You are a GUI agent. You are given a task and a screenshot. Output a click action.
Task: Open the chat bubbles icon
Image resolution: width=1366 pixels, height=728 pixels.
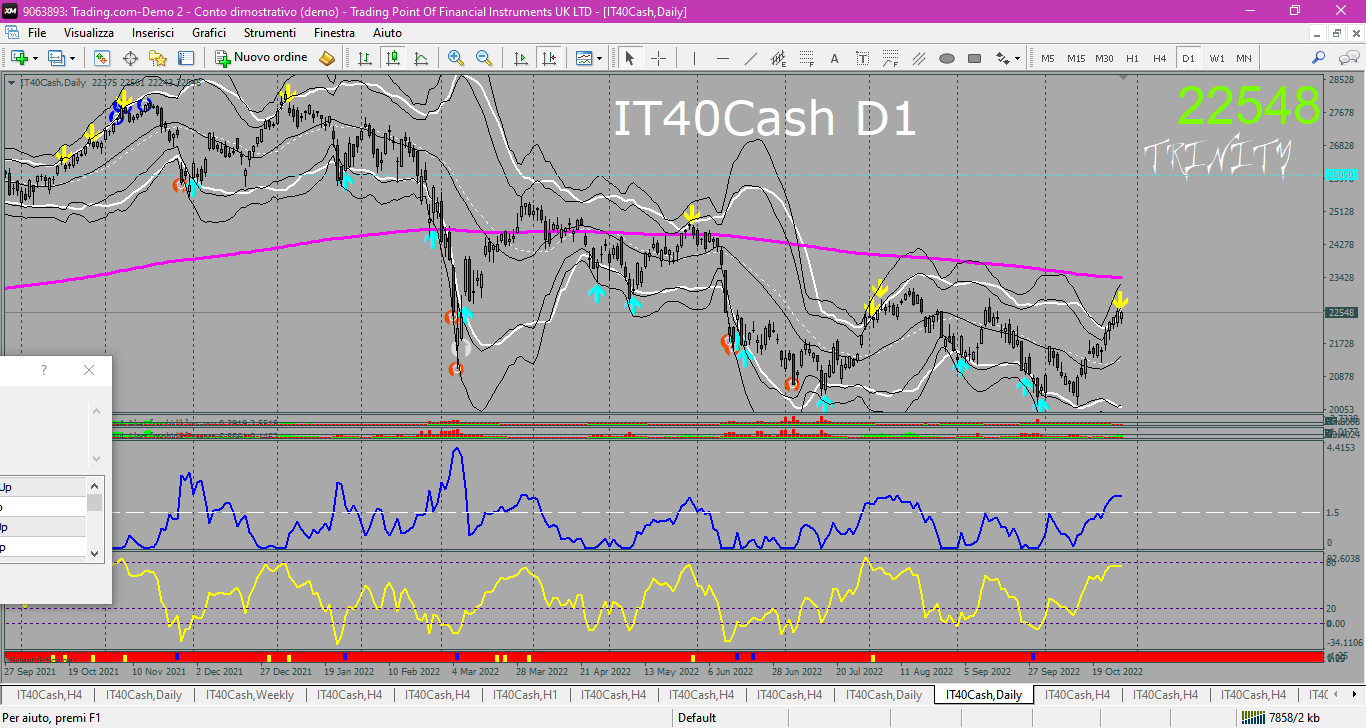[x=1347, y=58]
